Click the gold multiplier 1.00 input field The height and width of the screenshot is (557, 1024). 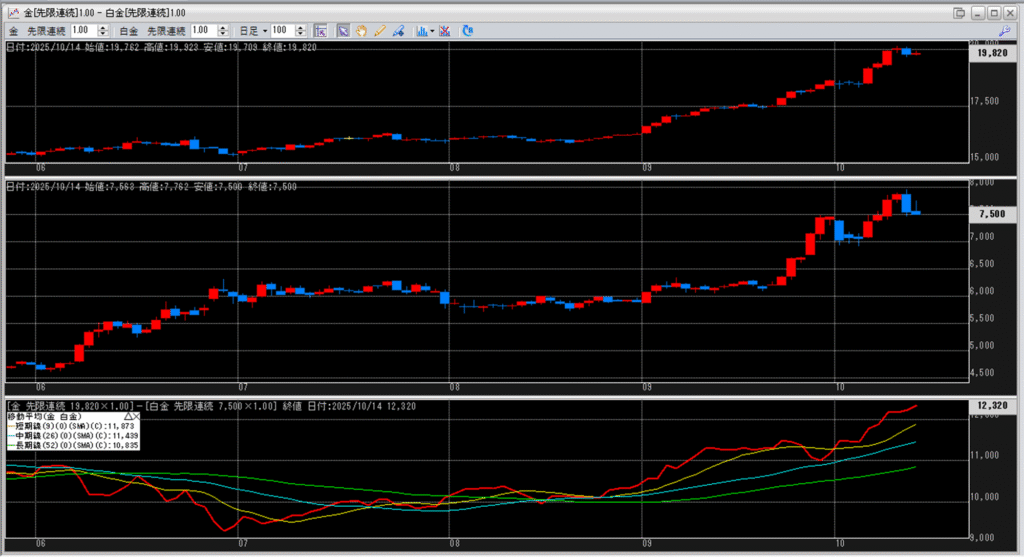[82, 31]
